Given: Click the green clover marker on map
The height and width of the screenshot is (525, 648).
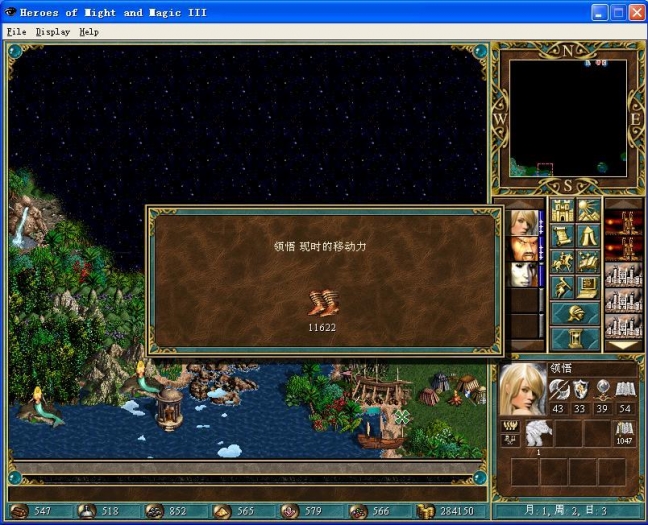Looking at the screenshot, I should coord(402,417).
